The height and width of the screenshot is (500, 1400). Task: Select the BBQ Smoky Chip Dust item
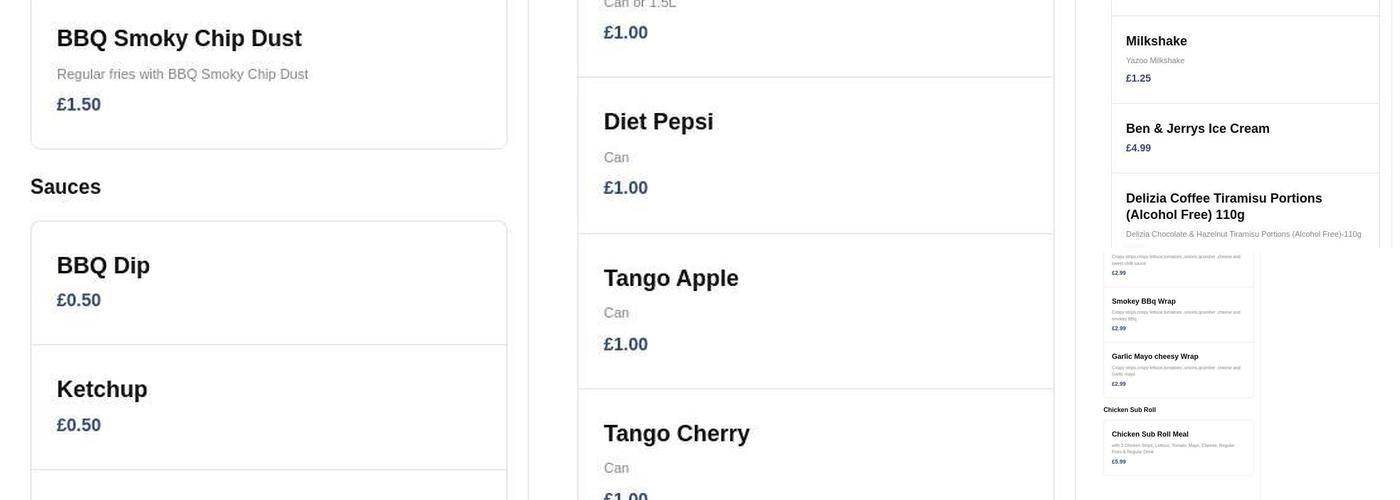(x=179, y=39)
